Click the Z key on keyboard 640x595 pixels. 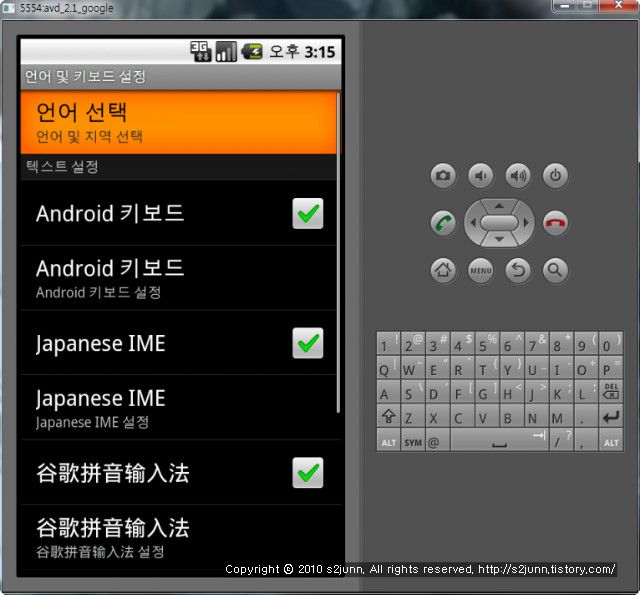(x=413, y=416)
